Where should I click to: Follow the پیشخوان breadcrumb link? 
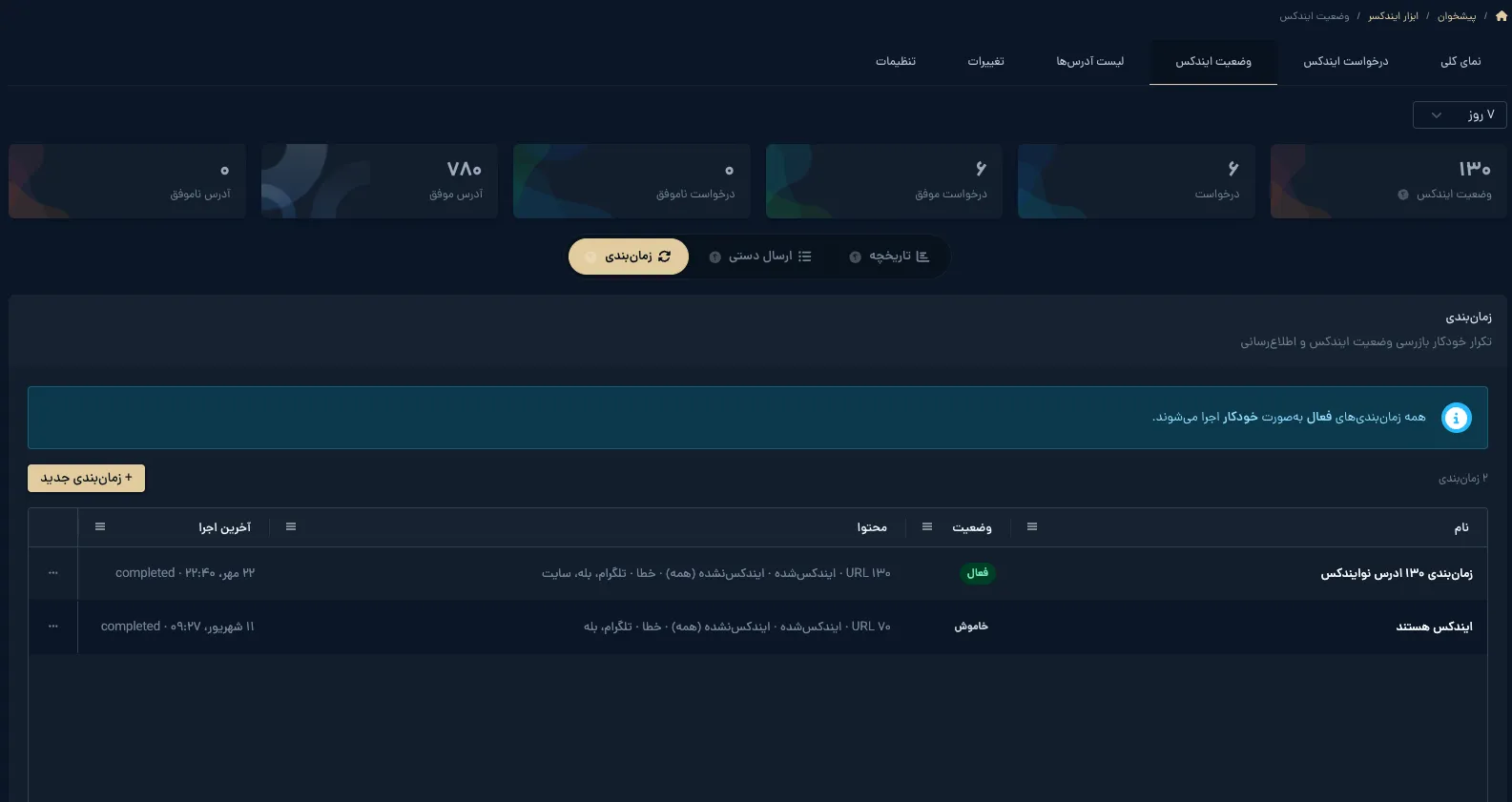(x=1457, y=16)
